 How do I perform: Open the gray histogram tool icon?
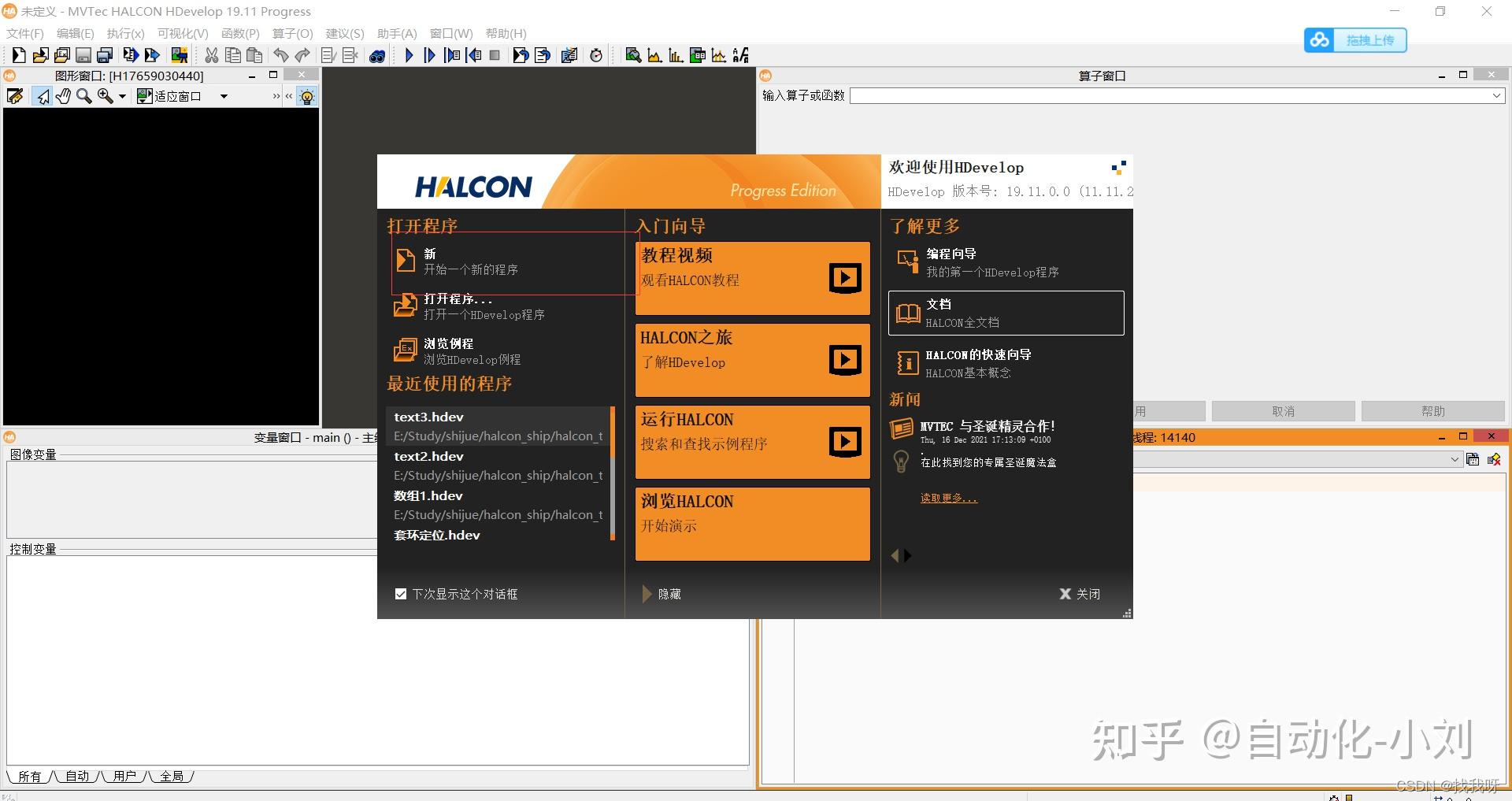pyautogui.click(x=654, y=55)
